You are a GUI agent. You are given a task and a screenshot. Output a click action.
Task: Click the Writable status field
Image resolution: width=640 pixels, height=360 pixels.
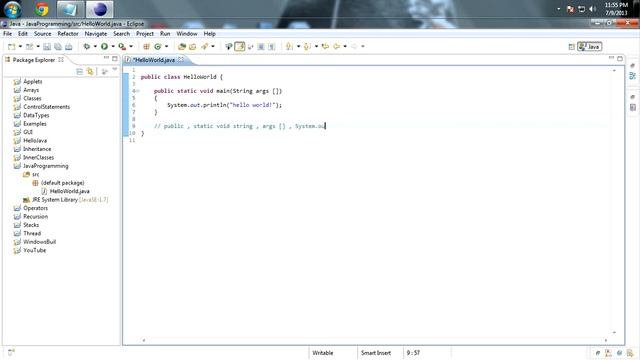322,353
